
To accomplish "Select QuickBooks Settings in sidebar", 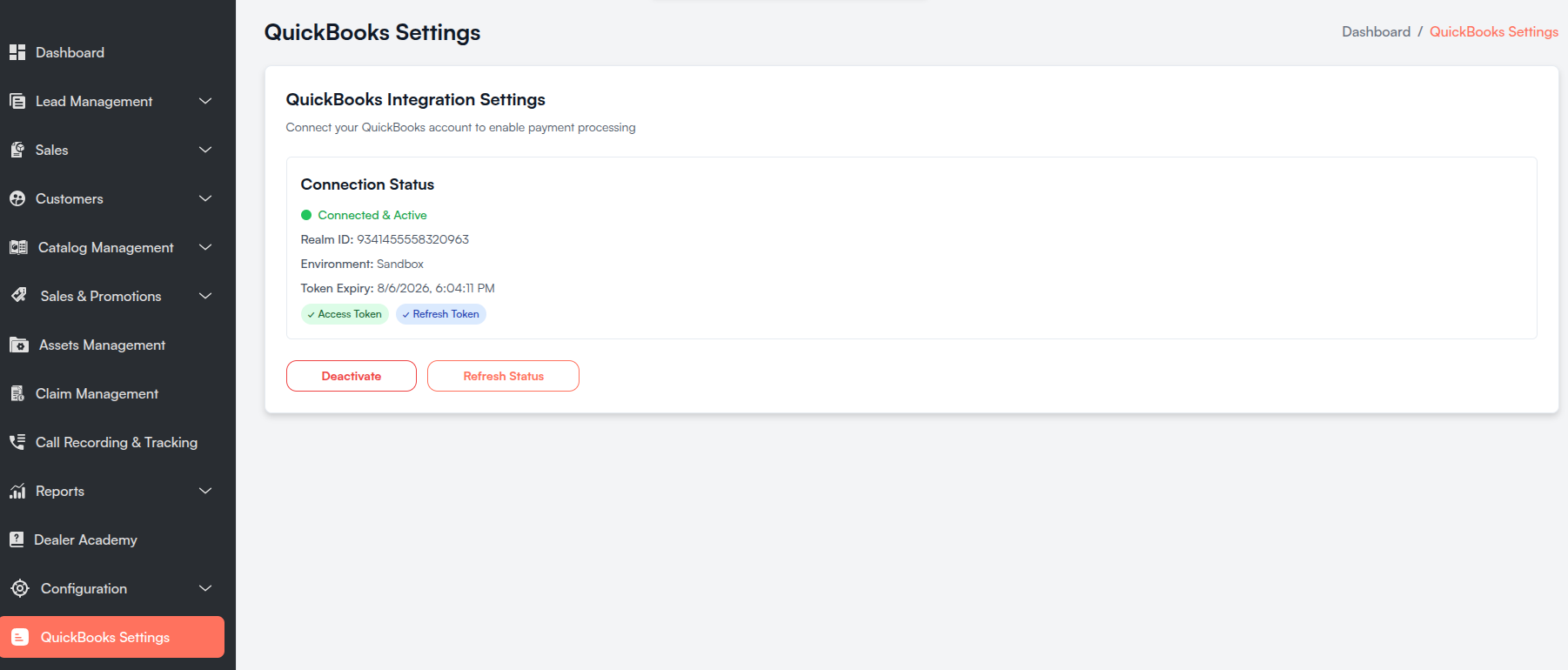I will pos(112,637).
